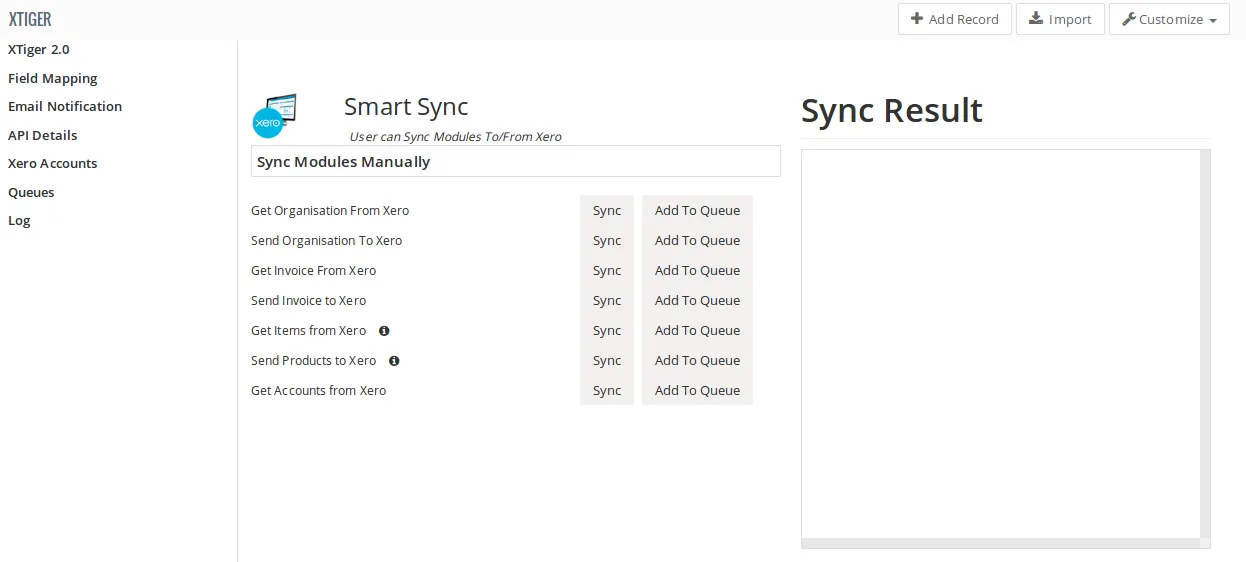The image size is (1246, 562).
Task: Sync Get Accounts from Xero
Action: click(607, 391)
